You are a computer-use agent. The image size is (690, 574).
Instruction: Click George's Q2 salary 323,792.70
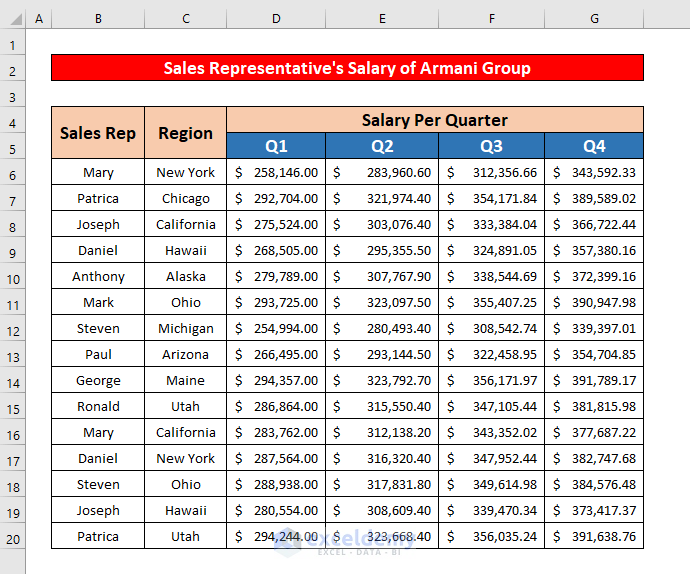pos(382,381)
